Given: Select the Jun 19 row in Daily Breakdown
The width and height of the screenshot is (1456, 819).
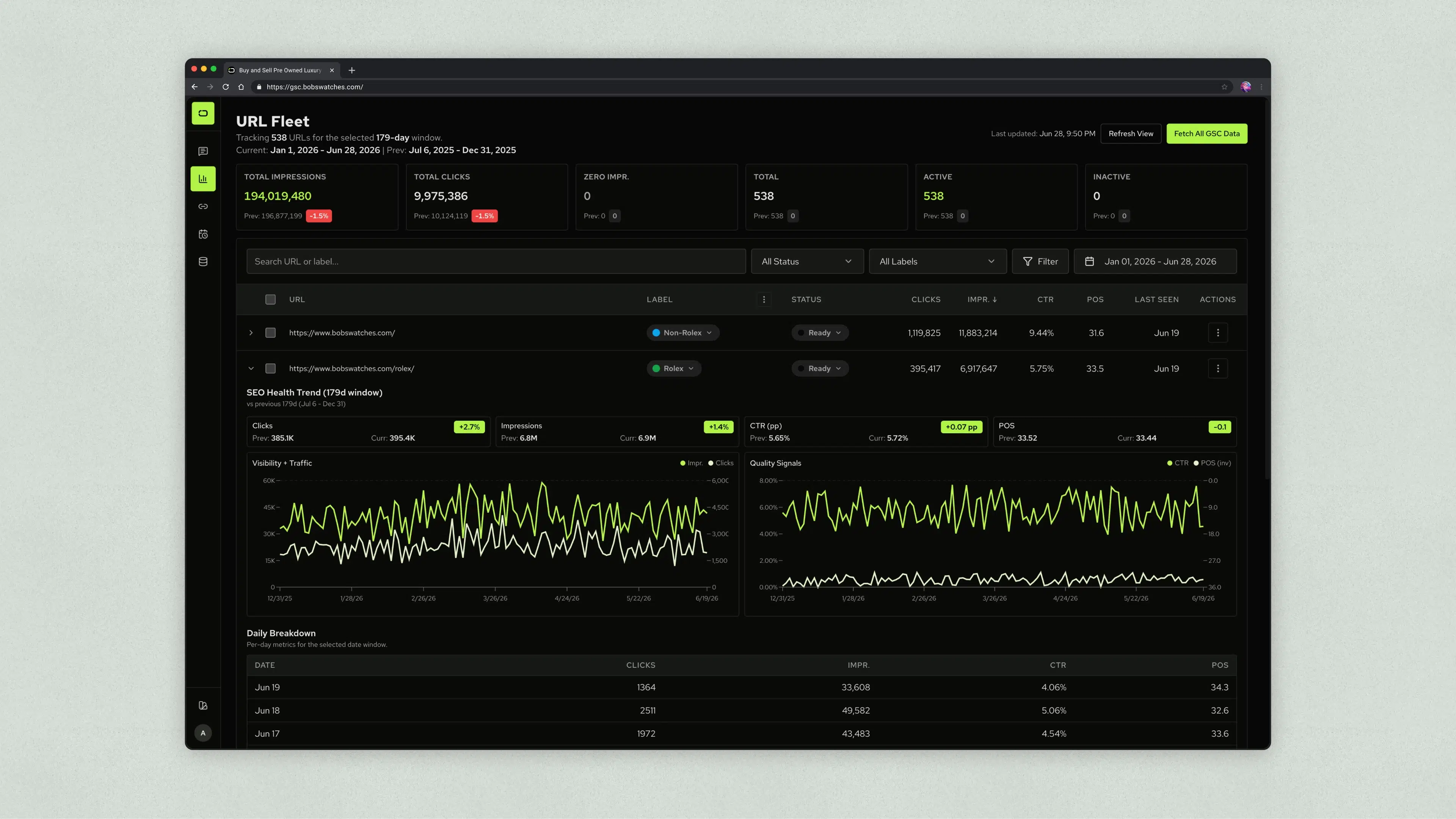Looking at the screenshot, I should point(742,687).
